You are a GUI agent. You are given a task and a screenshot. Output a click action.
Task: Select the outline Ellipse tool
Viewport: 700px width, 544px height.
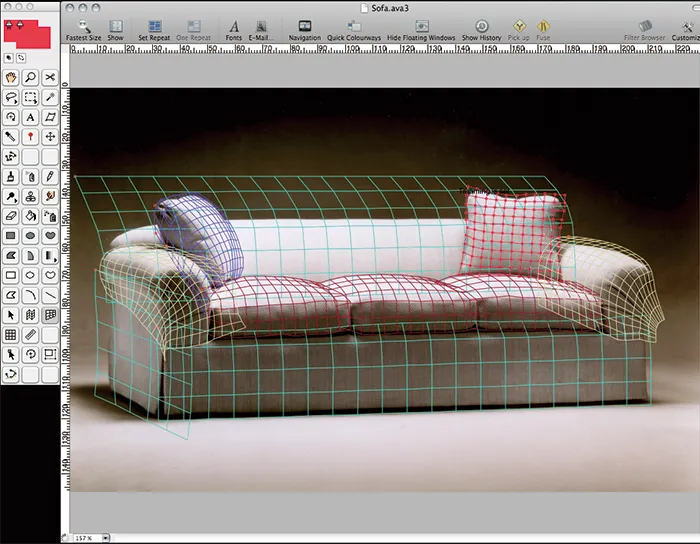pyautogui.click(x=30, y=275)
